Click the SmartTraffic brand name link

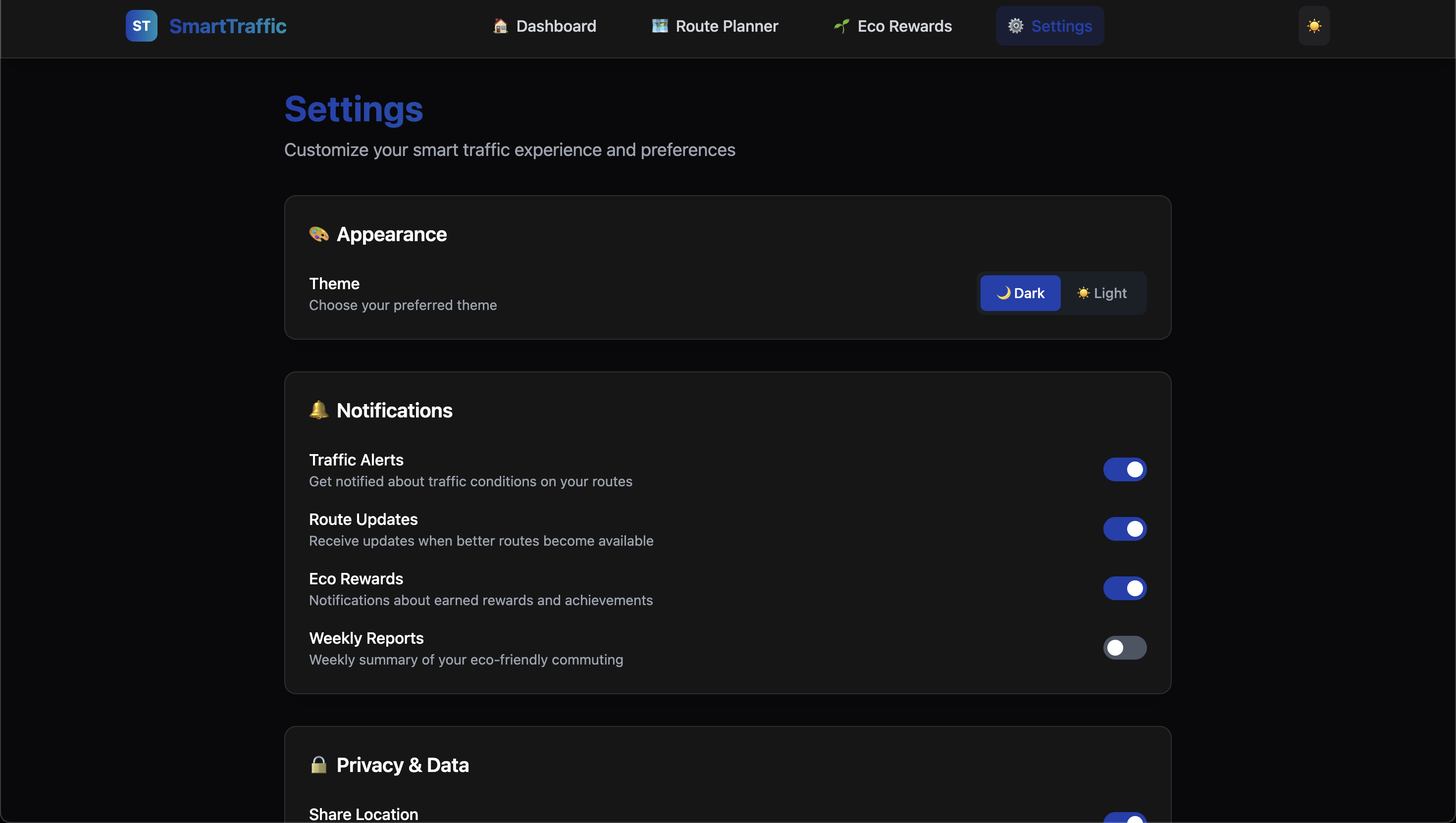tap(228, 26)
